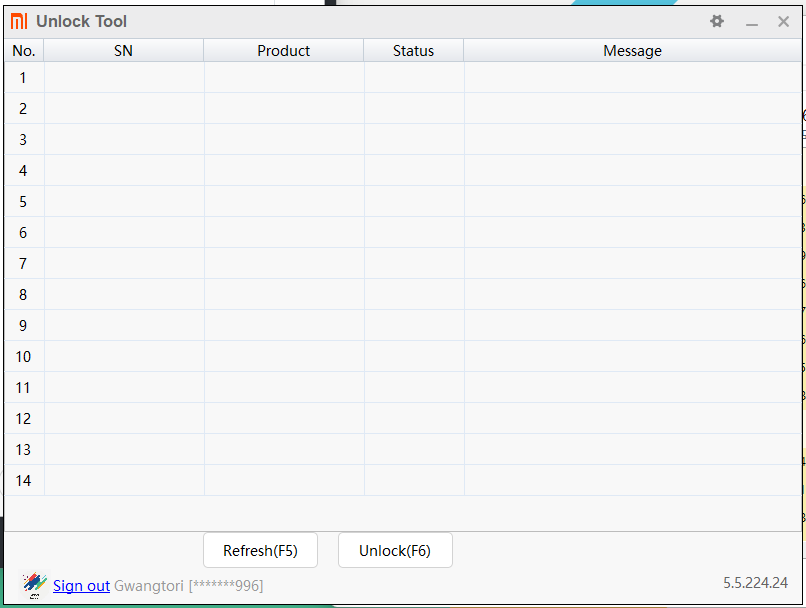Click the No. column header

[24, 50]
